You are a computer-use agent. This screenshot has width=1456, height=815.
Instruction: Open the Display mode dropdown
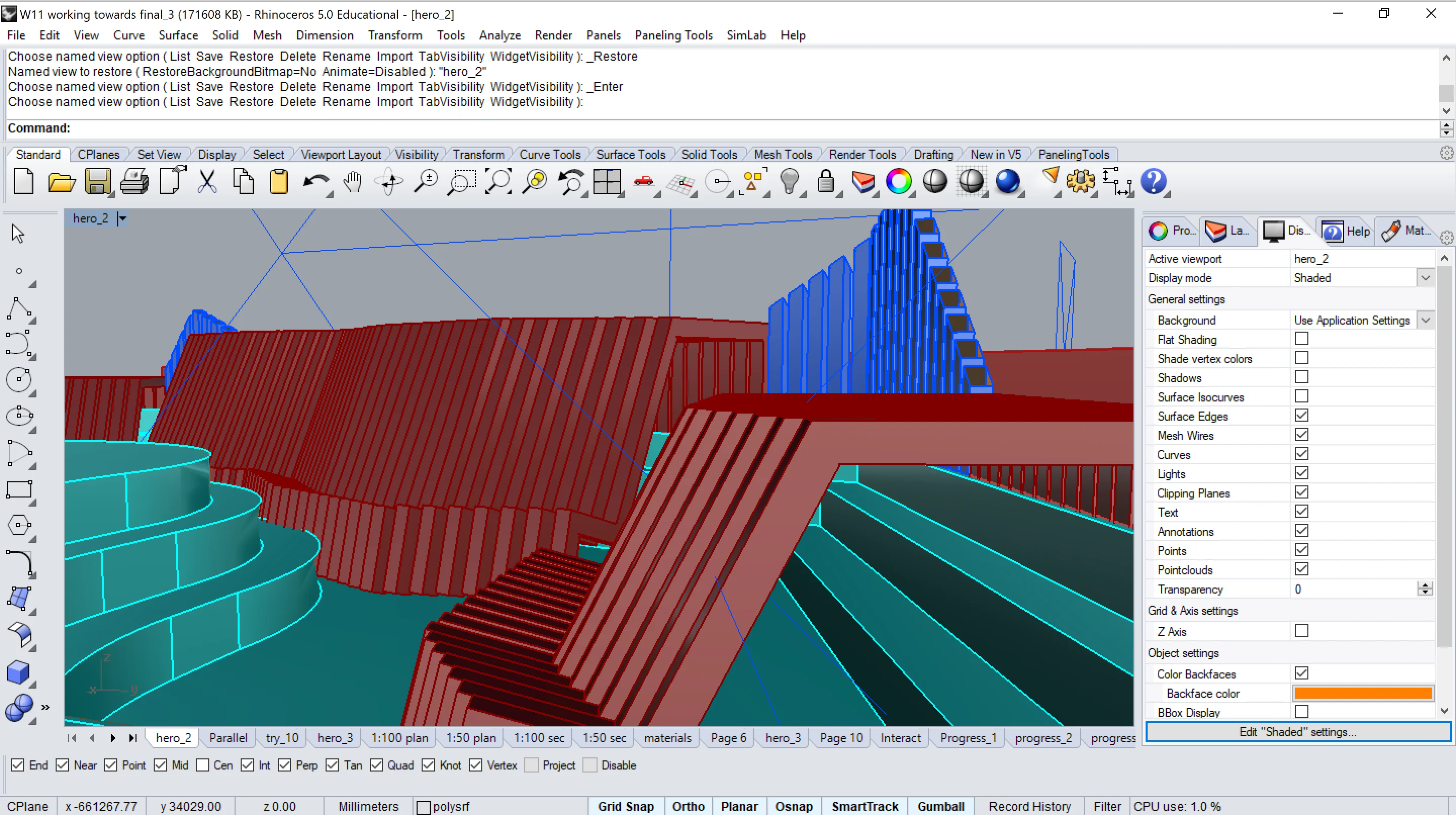pyautogui.click(x=1426, y=278)
